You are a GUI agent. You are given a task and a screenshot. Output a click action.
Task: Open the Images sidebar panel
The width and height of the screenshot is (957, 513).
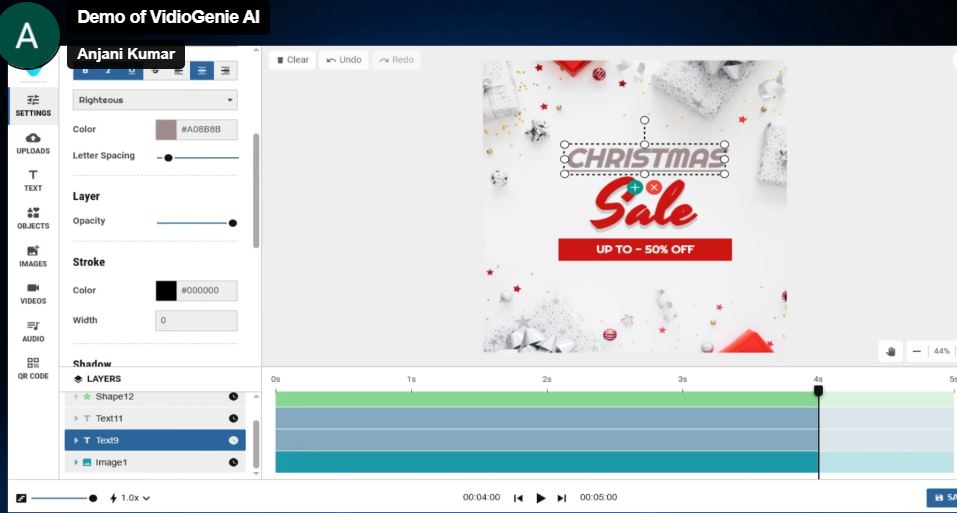click(x=33, y=256)
